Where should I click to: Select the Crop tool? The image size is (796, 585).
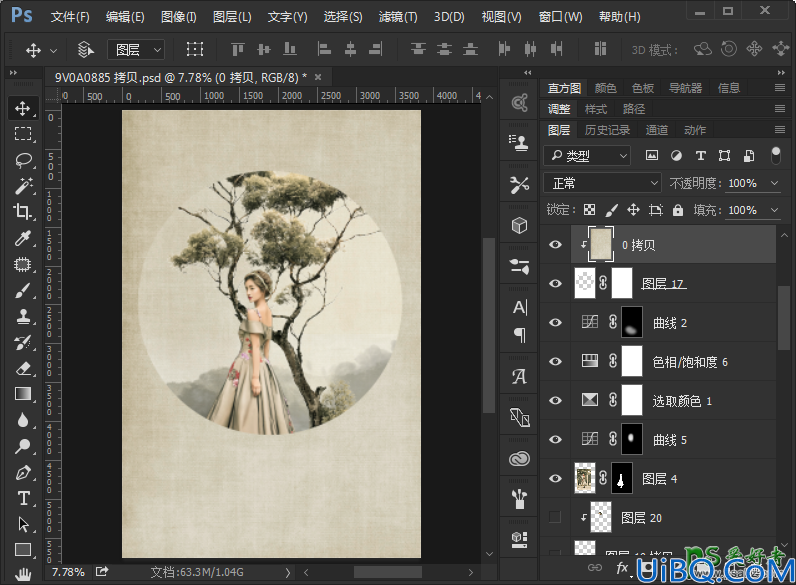22,212
